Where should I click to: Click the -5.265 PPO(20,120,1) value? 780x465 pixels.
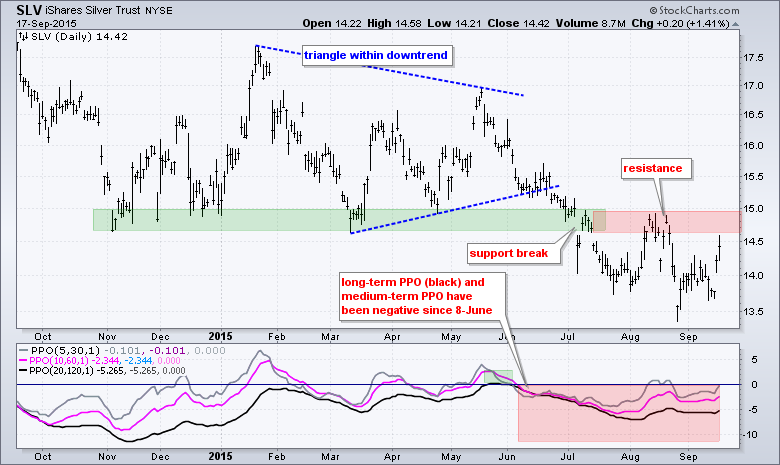pos(111,371)
